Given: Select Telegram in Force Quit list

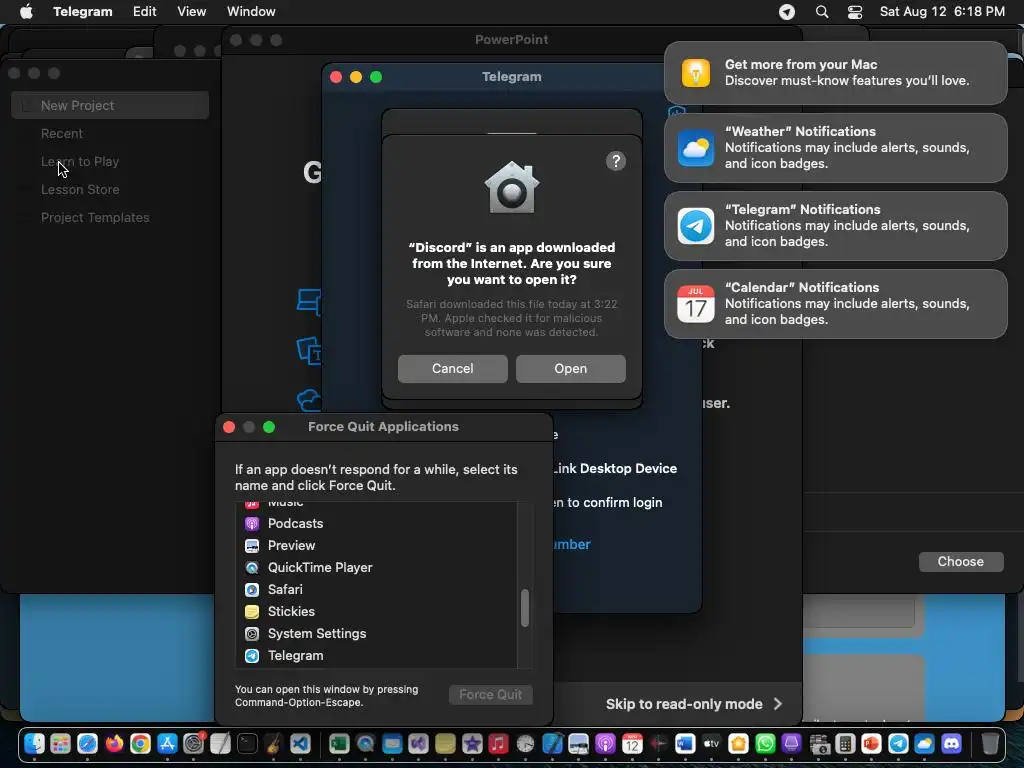Looking at the screenshot, I should (x=376, y=656).
